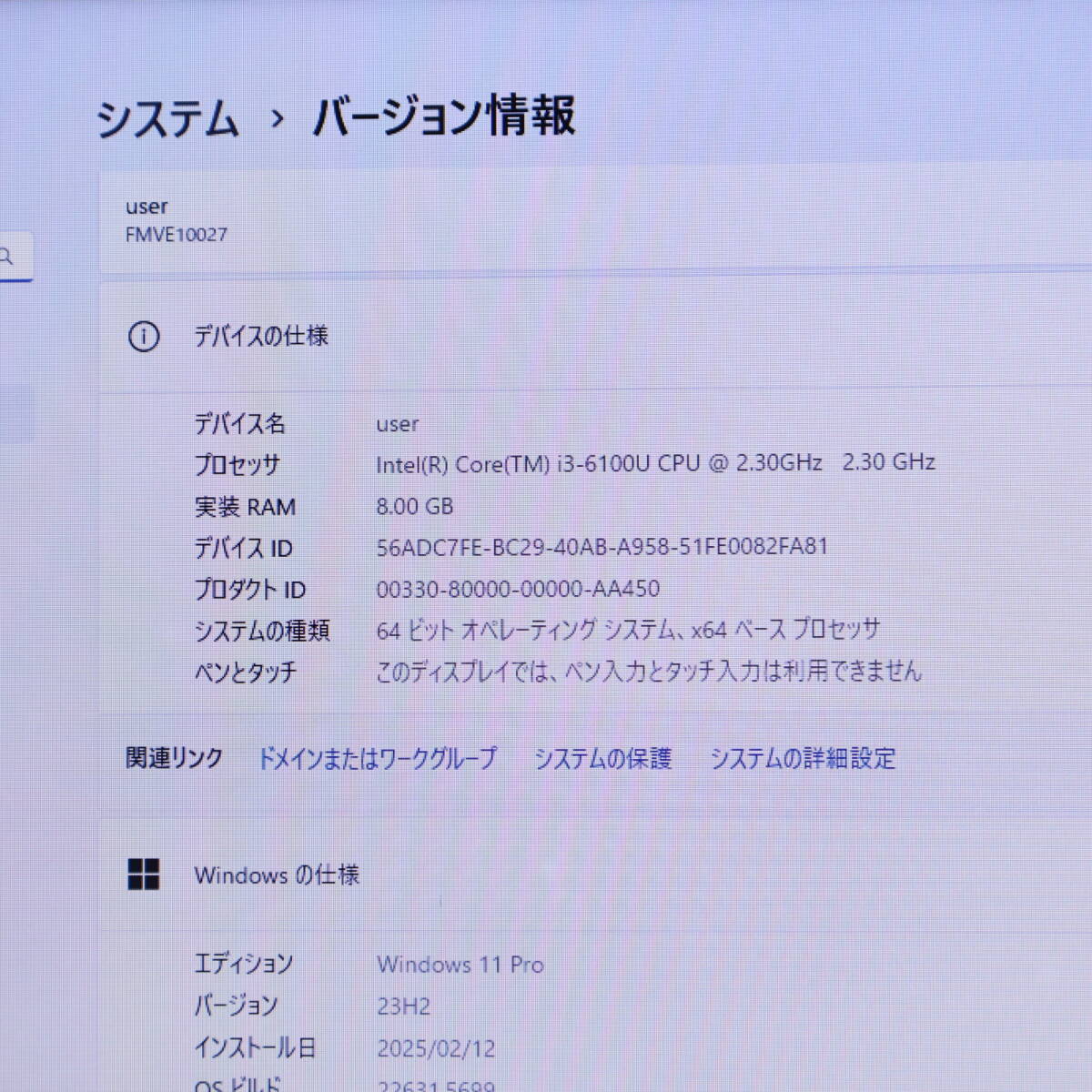Select the 8.00 GB RAM value

pyautogui.click(x=415, y=506)
